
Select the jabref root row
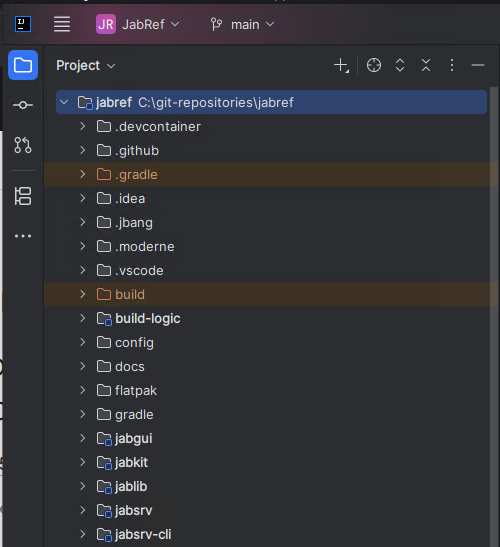pyautogui.click(x=271, y=102)
